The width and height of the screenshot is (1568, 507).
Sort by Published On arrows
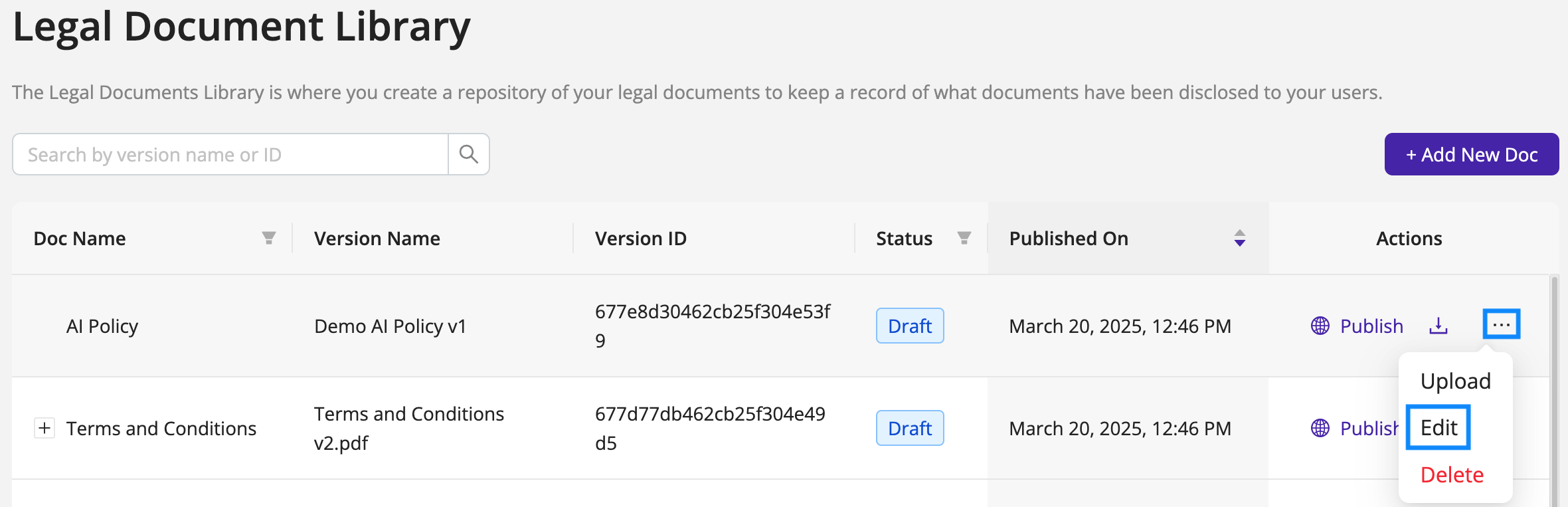pos(1239,238)
